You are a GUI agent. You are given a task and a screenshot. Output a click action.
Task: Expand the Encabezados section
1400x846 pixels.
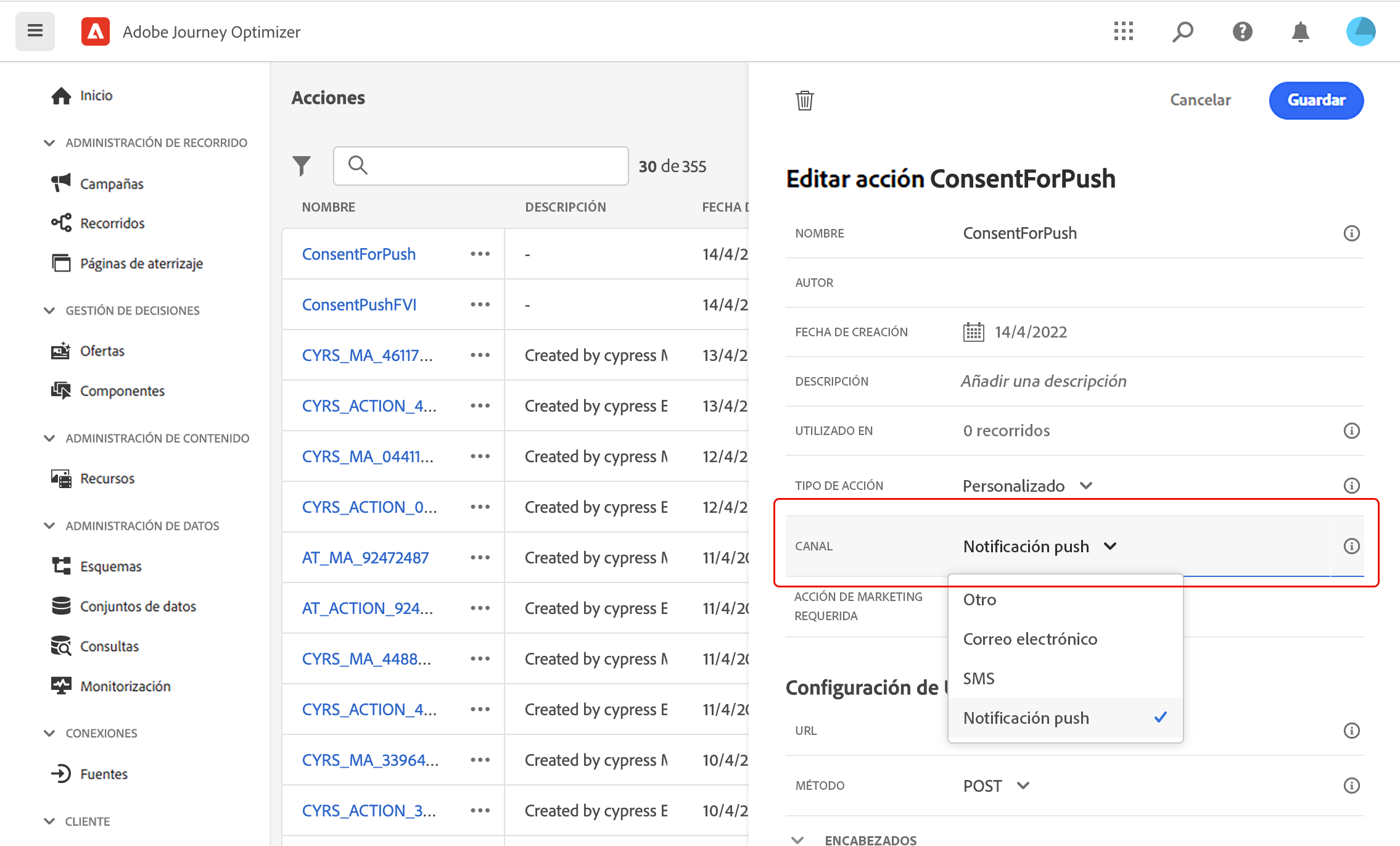[797, 839]
